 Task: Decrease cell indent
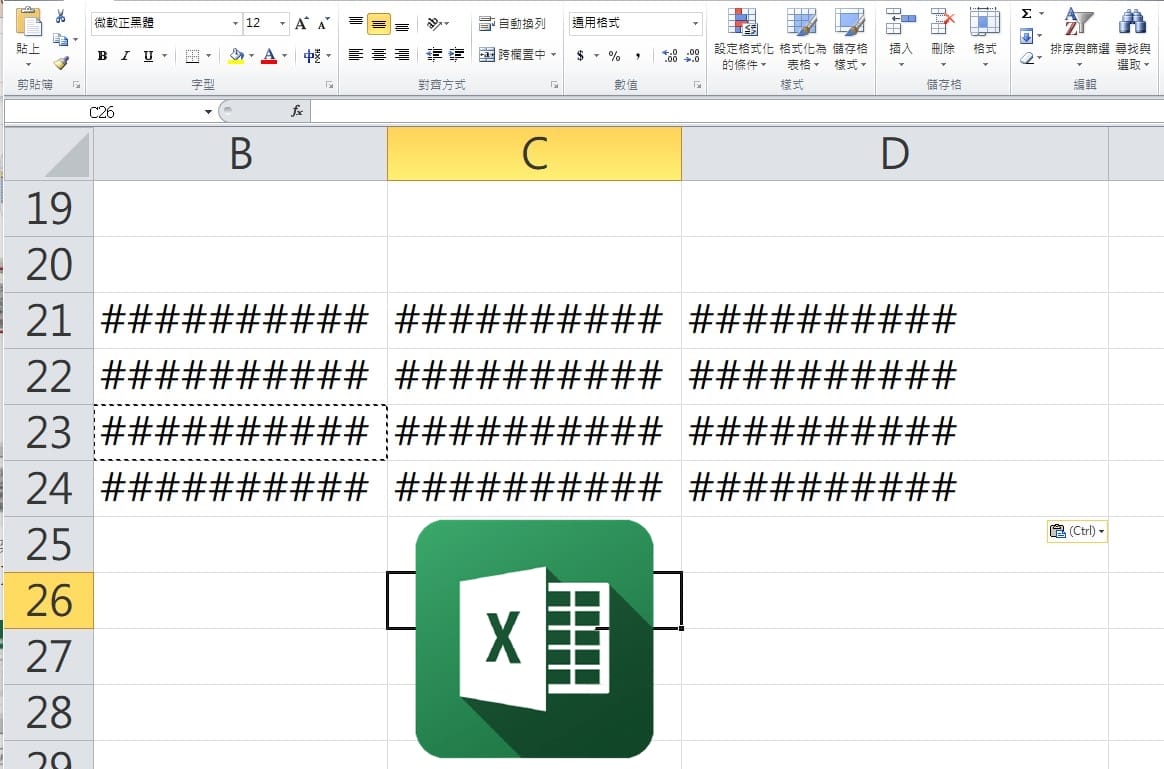(x=434, y=54)
